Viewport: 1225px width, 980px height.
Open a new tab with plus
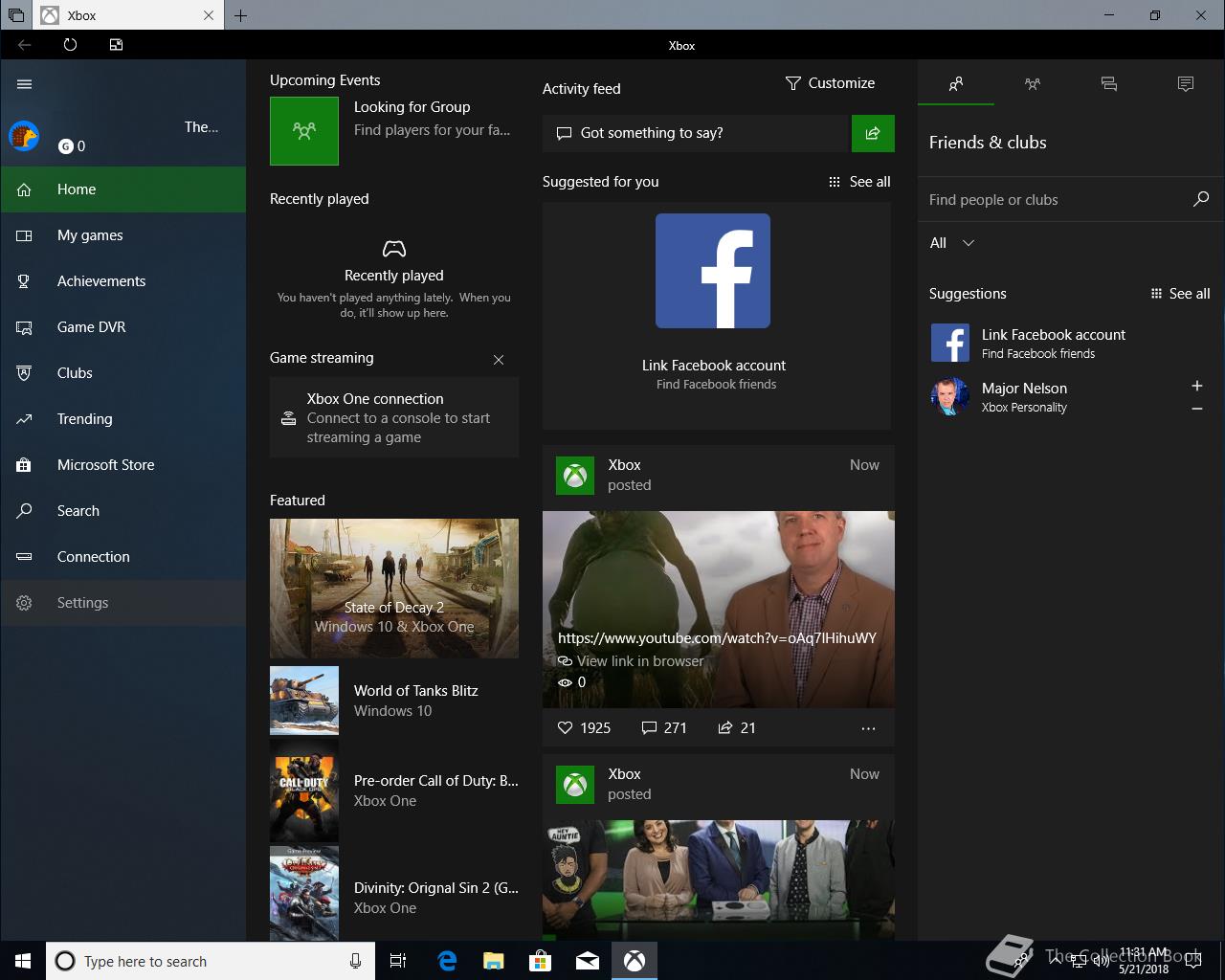[x=240, y=15]
